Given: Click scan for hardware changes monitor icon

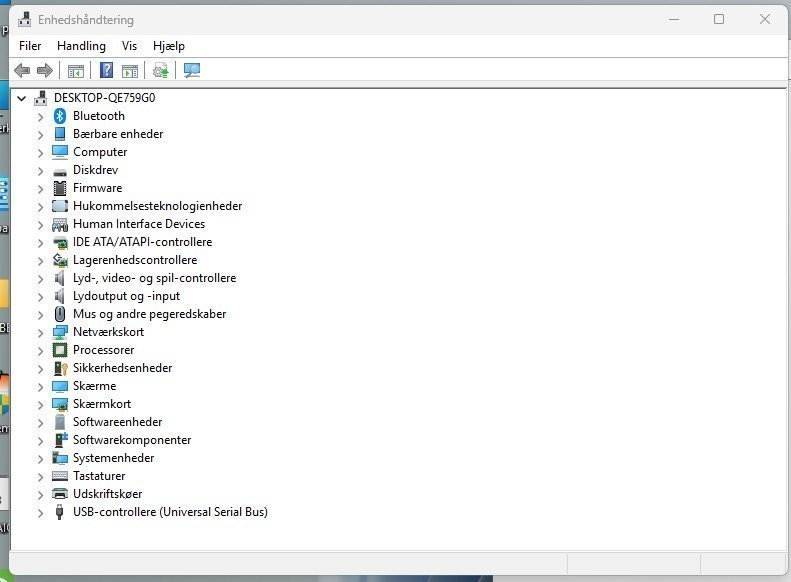Looking at the screenshot, I should [192, 70].
